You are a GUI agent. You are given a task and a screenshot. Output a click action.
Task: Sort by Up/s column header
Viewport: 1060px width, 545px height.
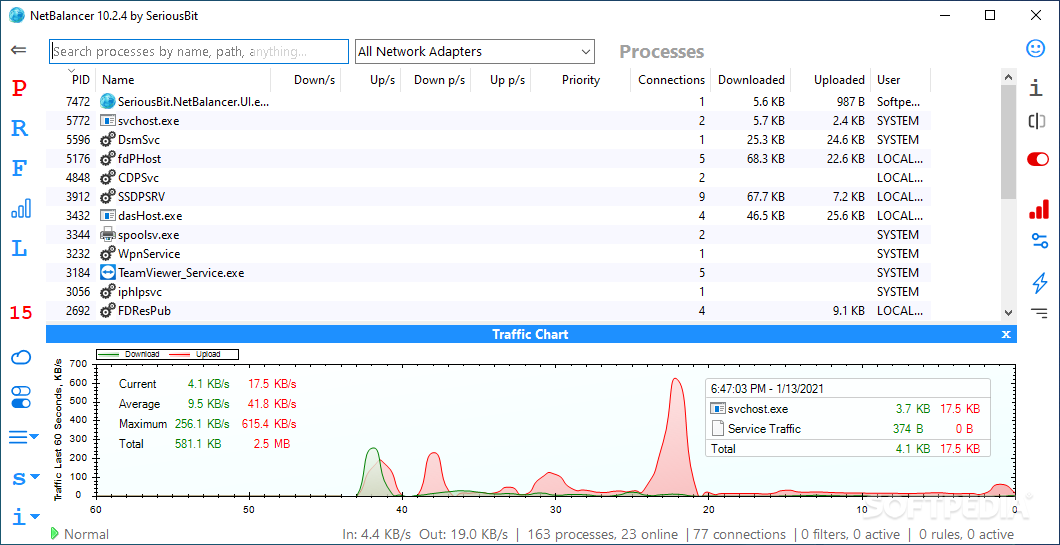tap(371, 80)
